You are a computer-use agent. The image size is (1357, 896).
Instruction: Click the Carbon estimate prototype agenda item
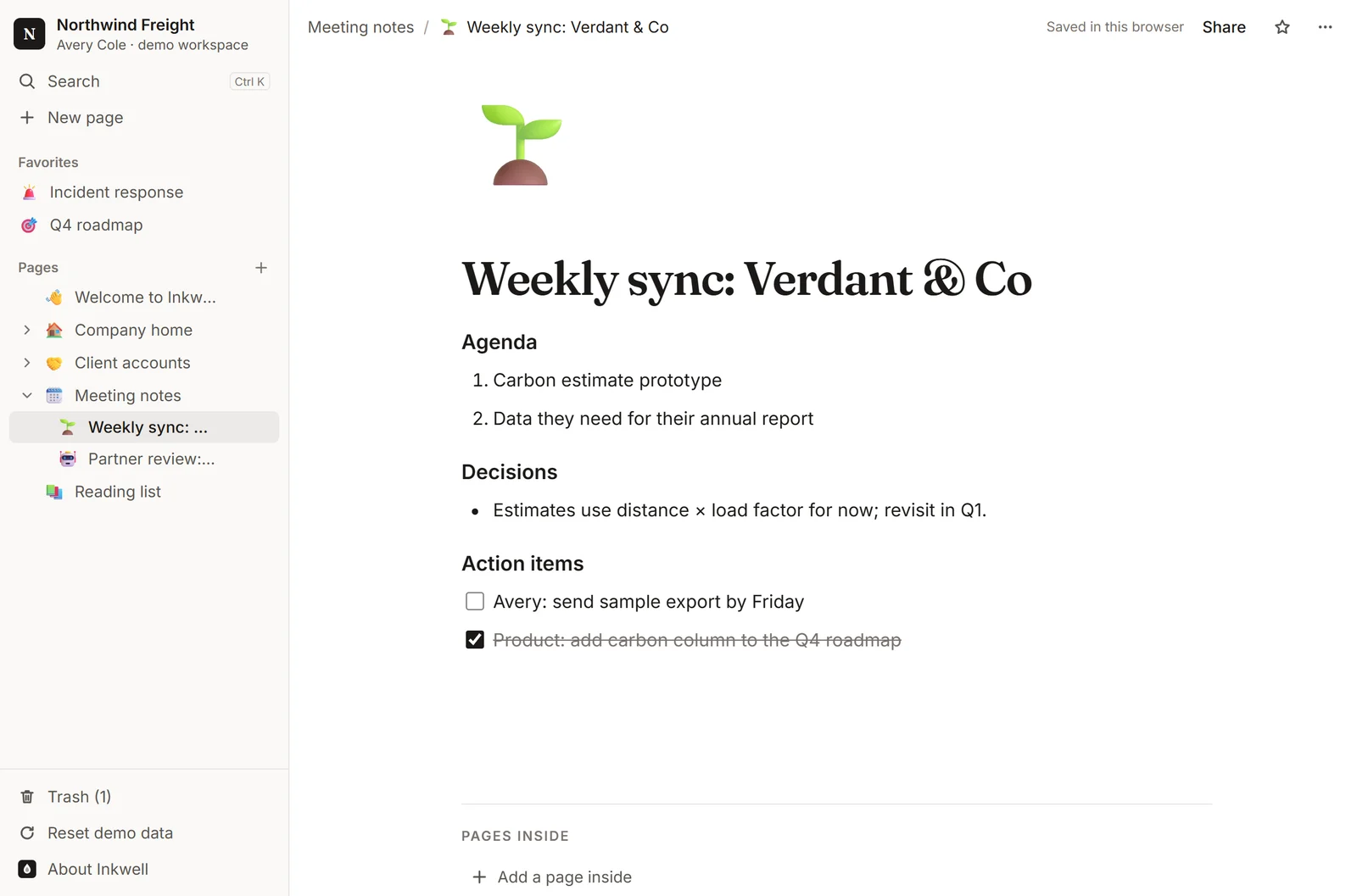(x=607, y=381)
